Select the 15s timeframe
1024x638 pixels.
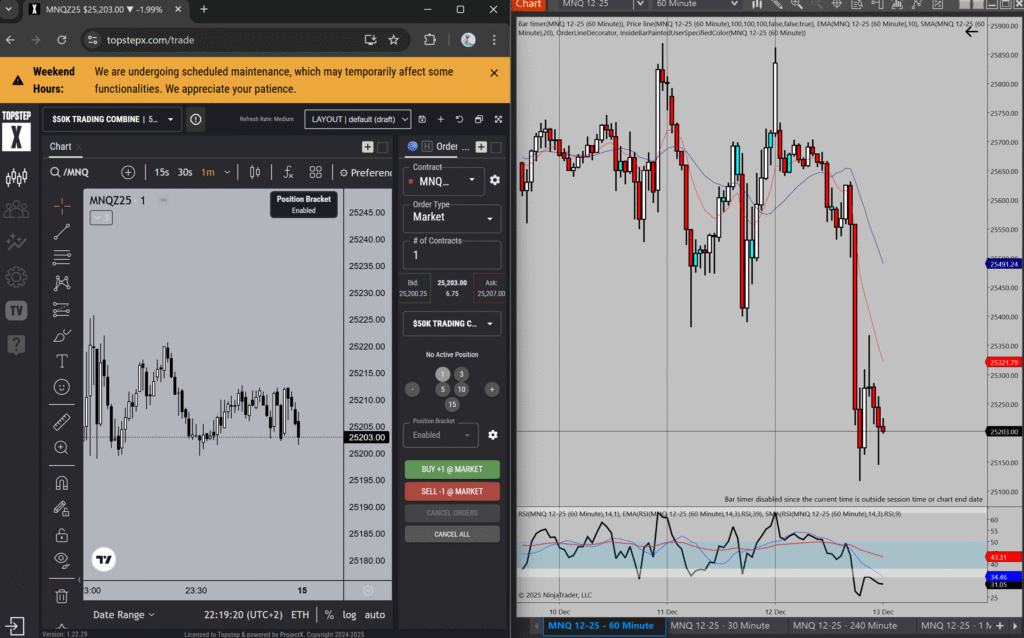click(162, 172)
